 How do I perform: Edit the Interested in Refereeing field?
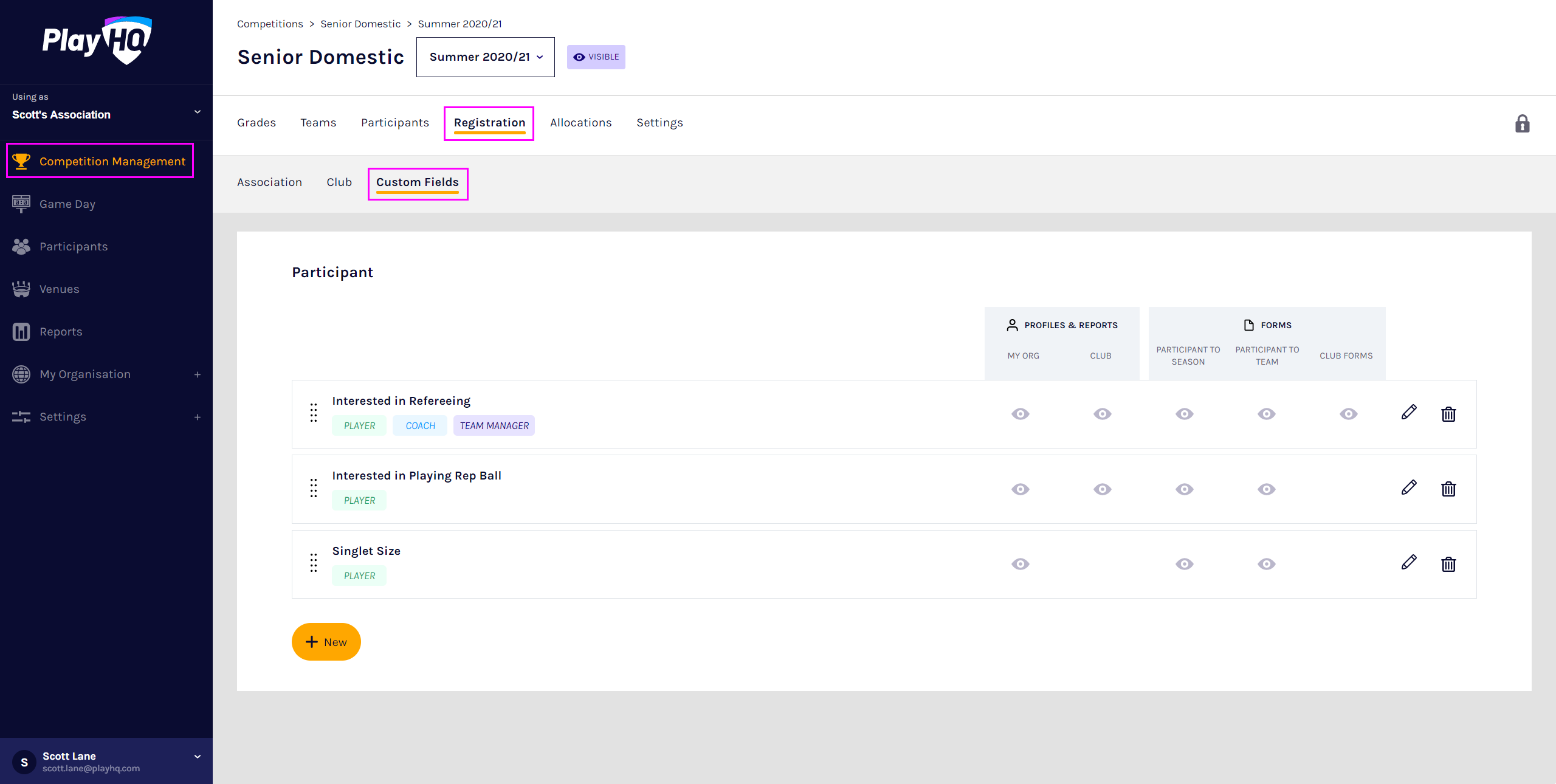tap(1409, 413)
